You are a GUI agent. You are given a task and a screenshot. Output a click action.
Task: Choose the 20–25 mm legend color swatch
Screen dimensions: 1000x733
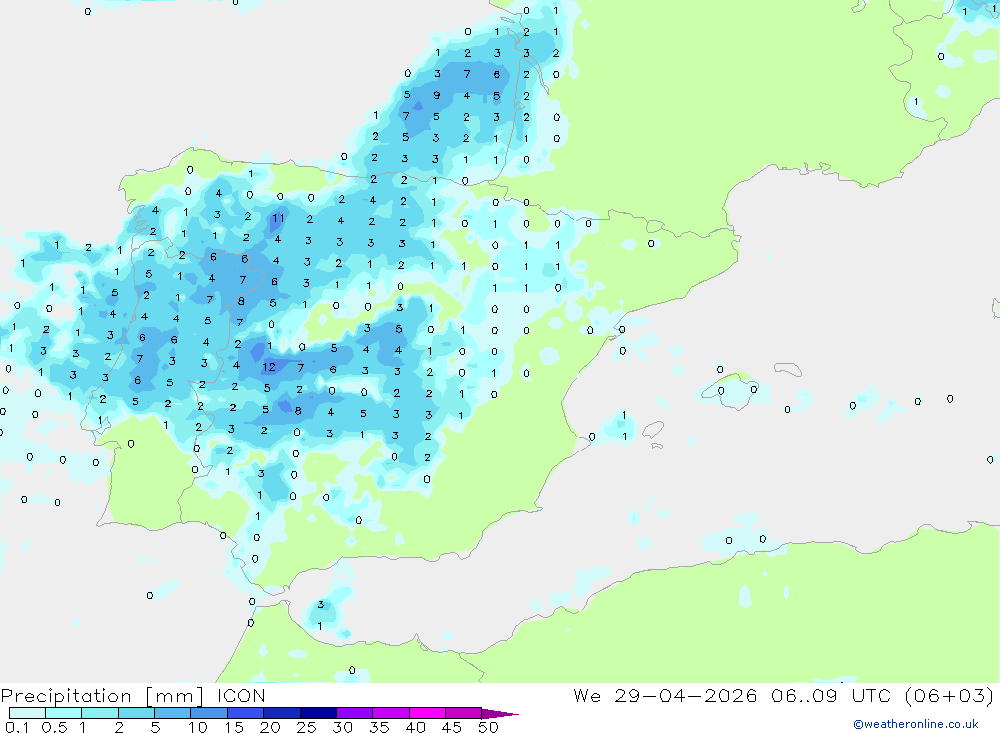pyautogui.click(x=282, y=713)
